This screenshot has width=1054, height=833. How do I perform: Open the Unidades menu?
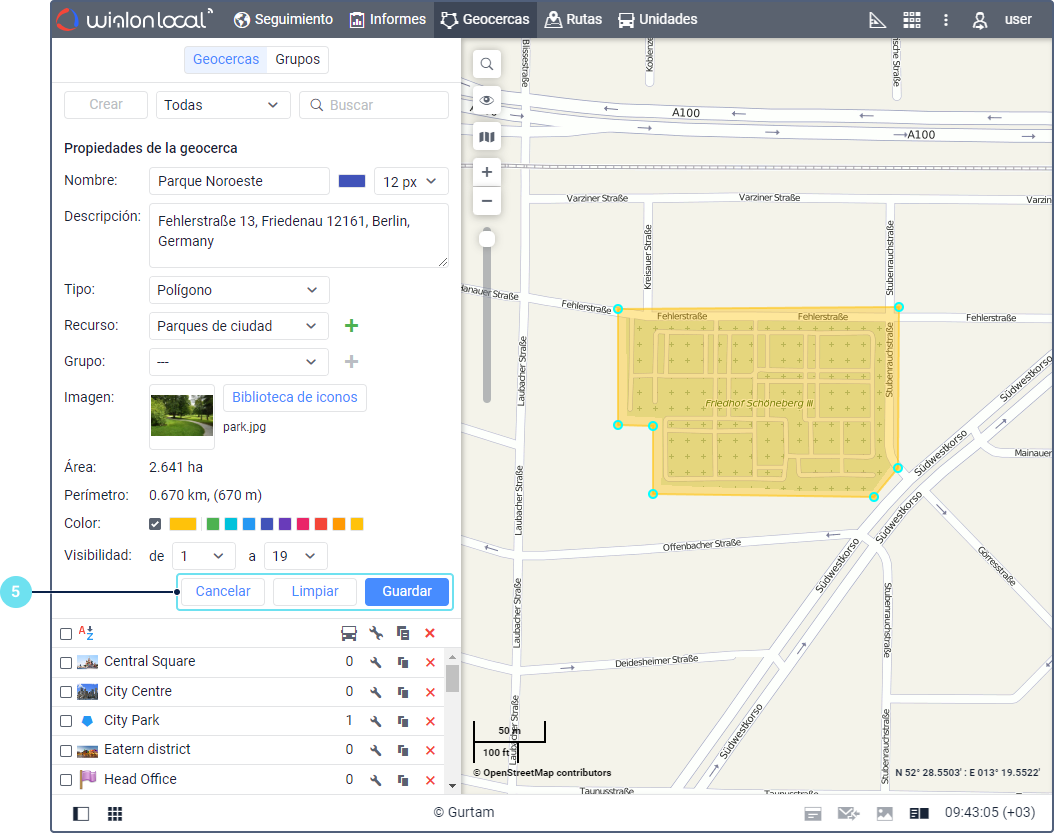pyautogui.click(x=658, y=19)
